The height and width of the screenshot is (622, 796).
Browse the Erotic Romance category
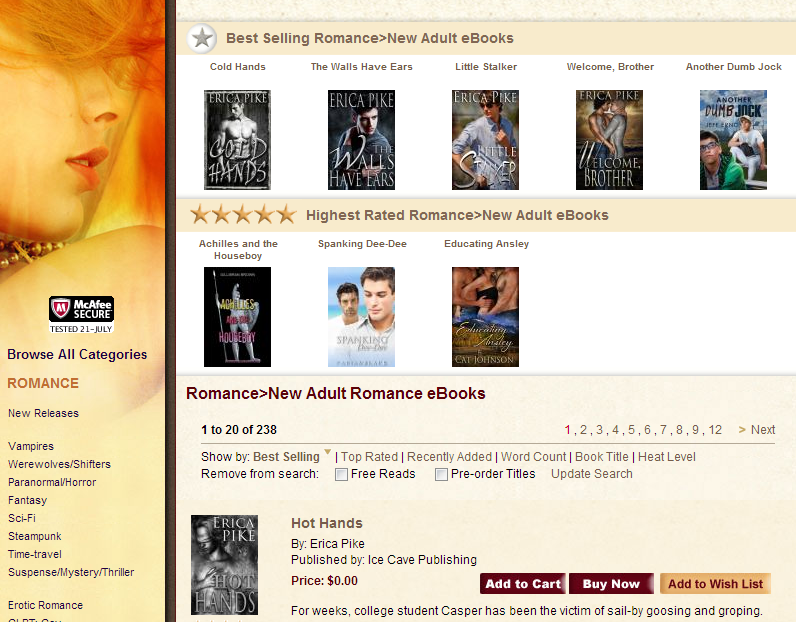pyautogui.click(x=45, y=605)
